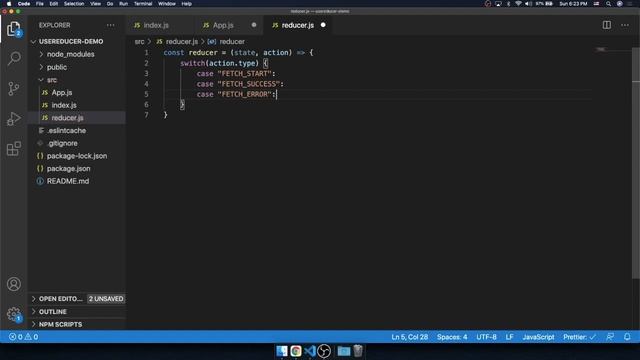Click Ln 5, Col 28 in status bar
This screenshot has height=360, width=640.
[x=410, y=337]
